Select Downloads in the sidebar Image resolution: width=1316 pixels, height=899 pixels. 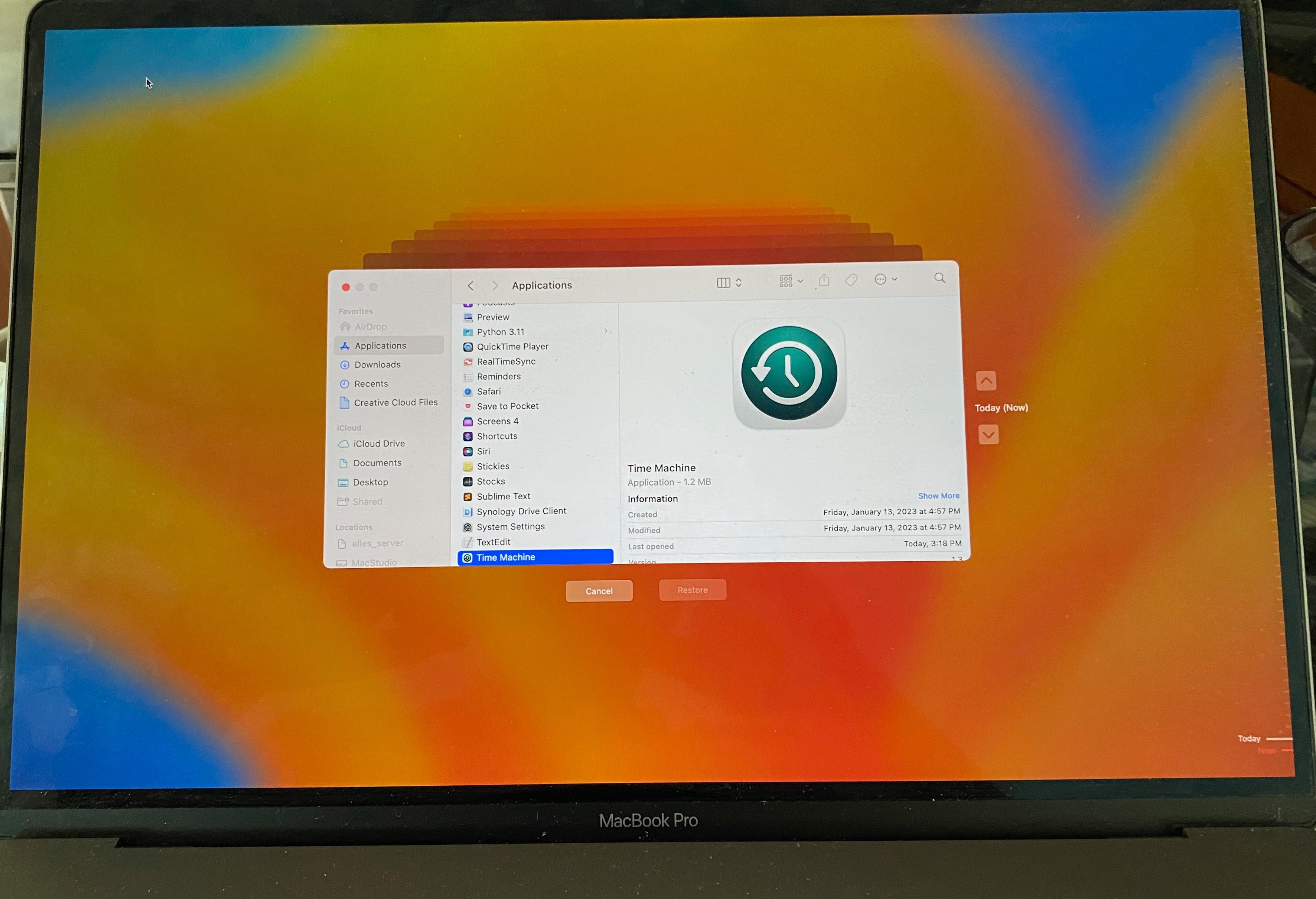377,365
